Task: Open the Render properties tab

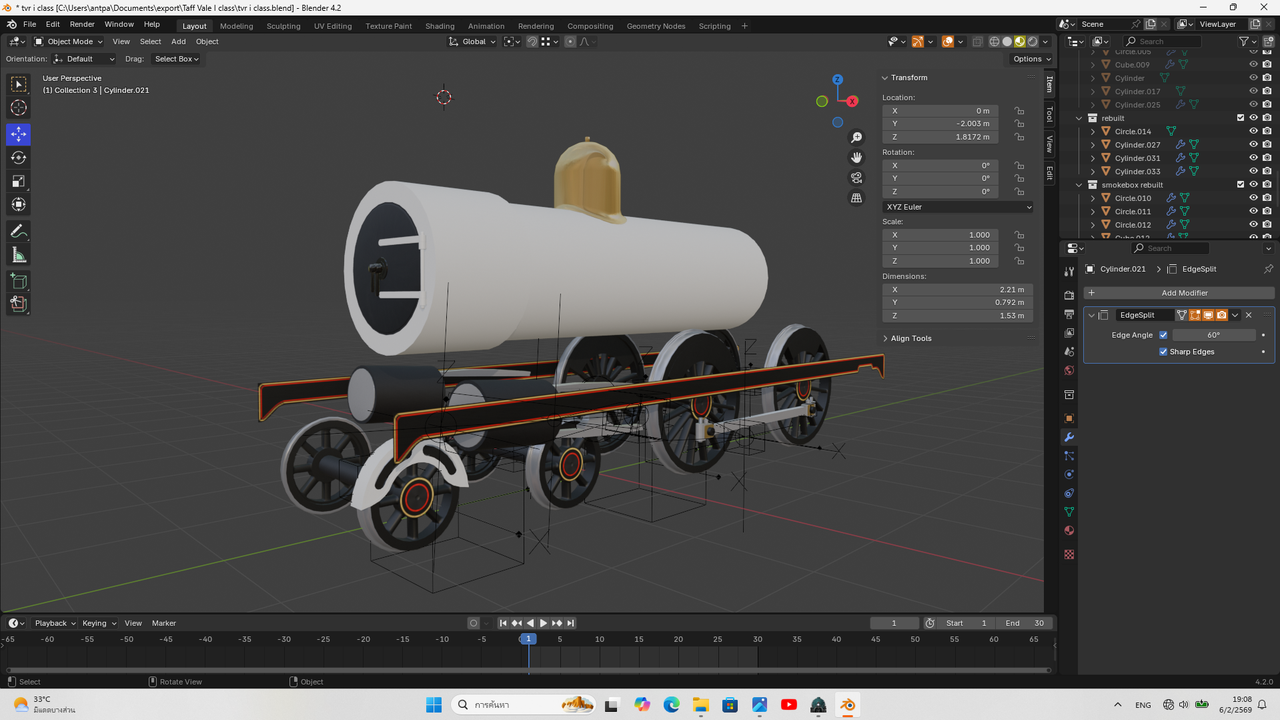Action: pyautogui.click(x=1069, y=294)
